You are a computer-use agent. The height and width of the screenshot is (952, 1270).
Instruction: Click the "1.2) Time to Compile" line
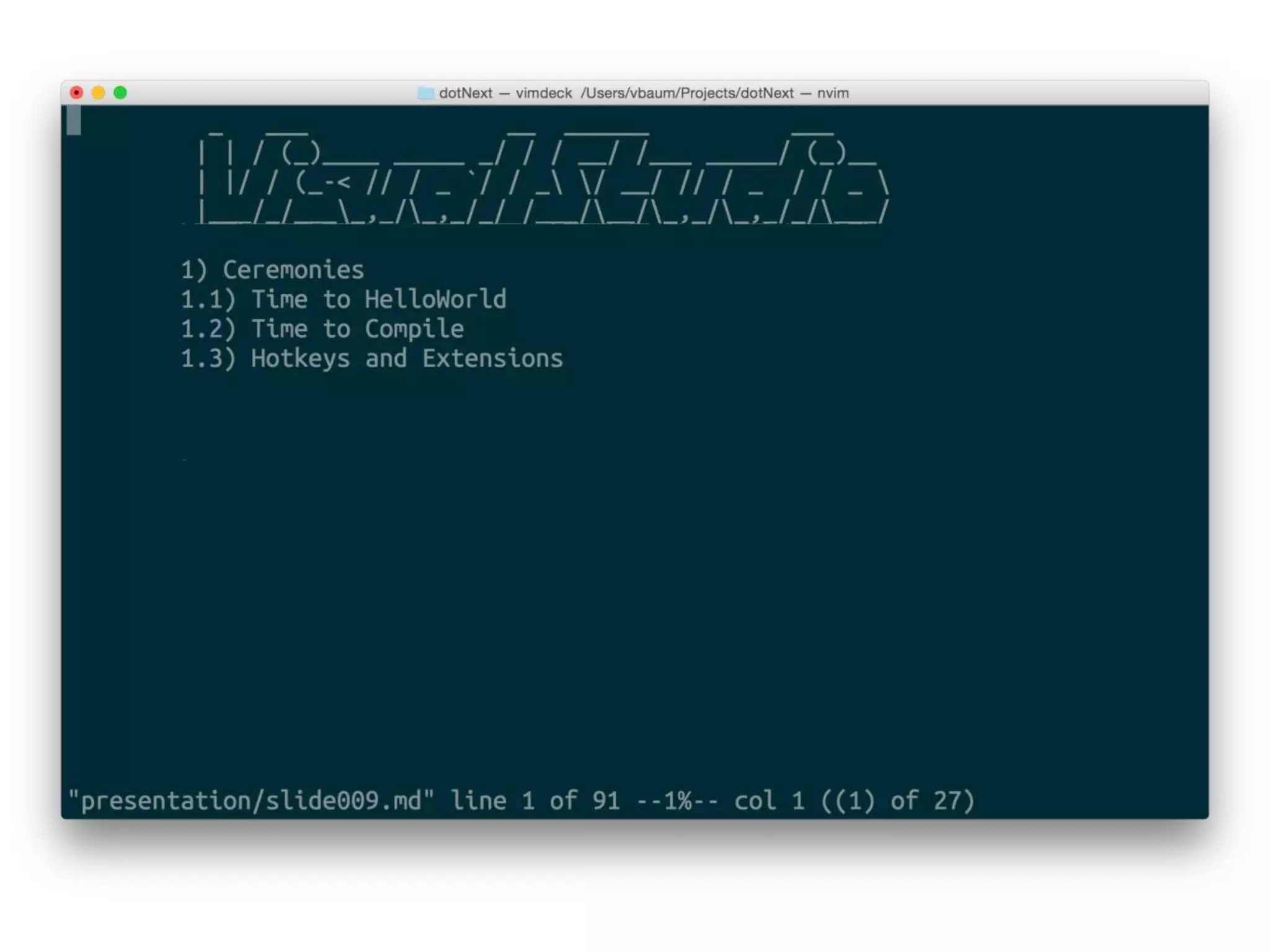pyautogui.click(x=322, y=329)
